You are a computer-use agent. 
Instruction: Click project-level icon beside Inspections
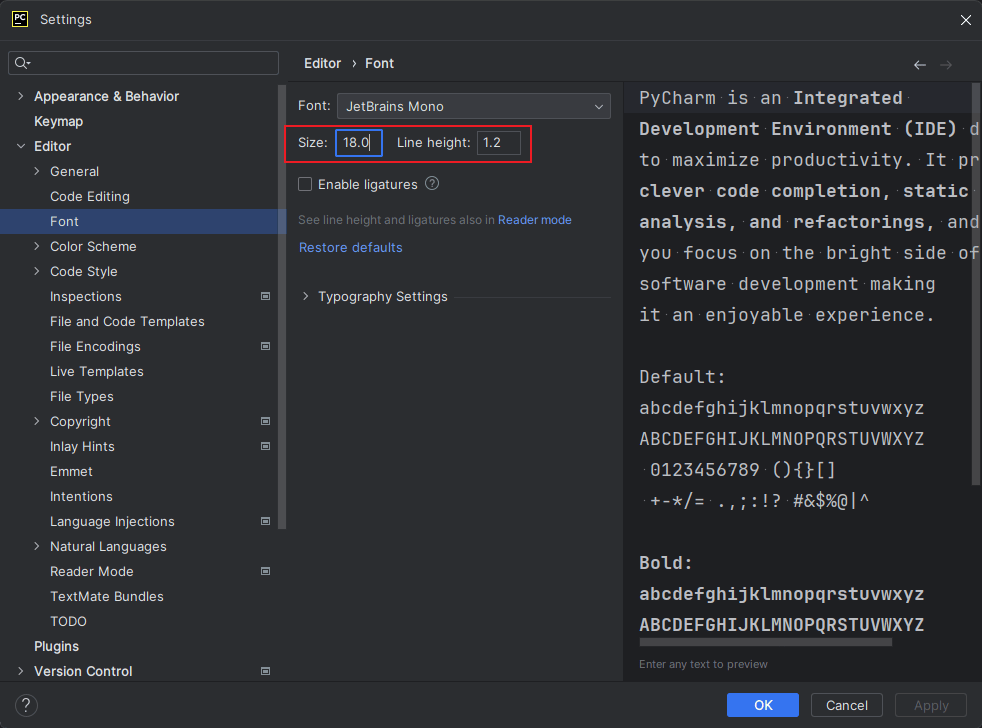(265, 297)
